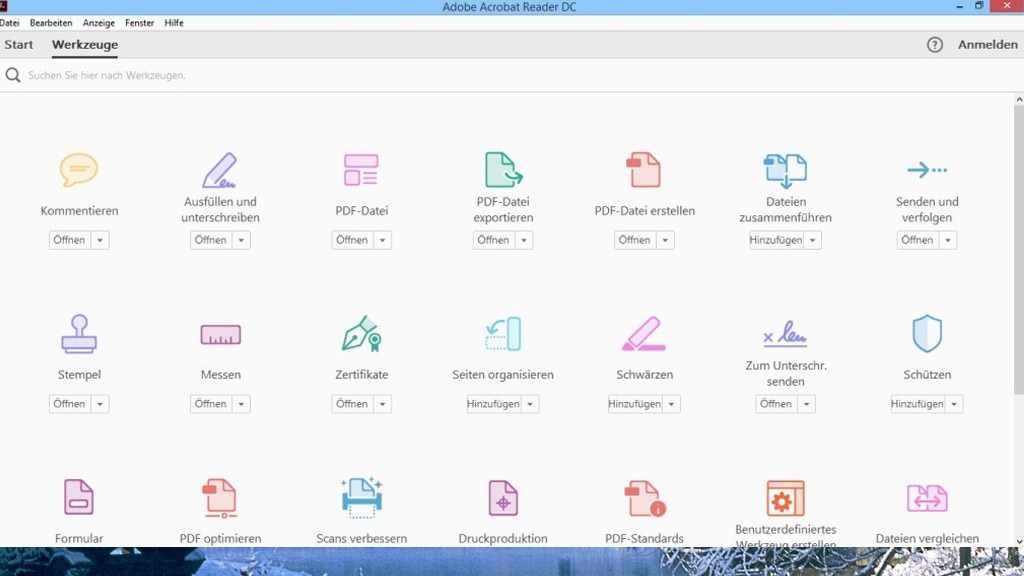Image resolution: width=1024 pixels, height=576 pixels.
Task: Switch to the Start tab
Action: [19, 44]
